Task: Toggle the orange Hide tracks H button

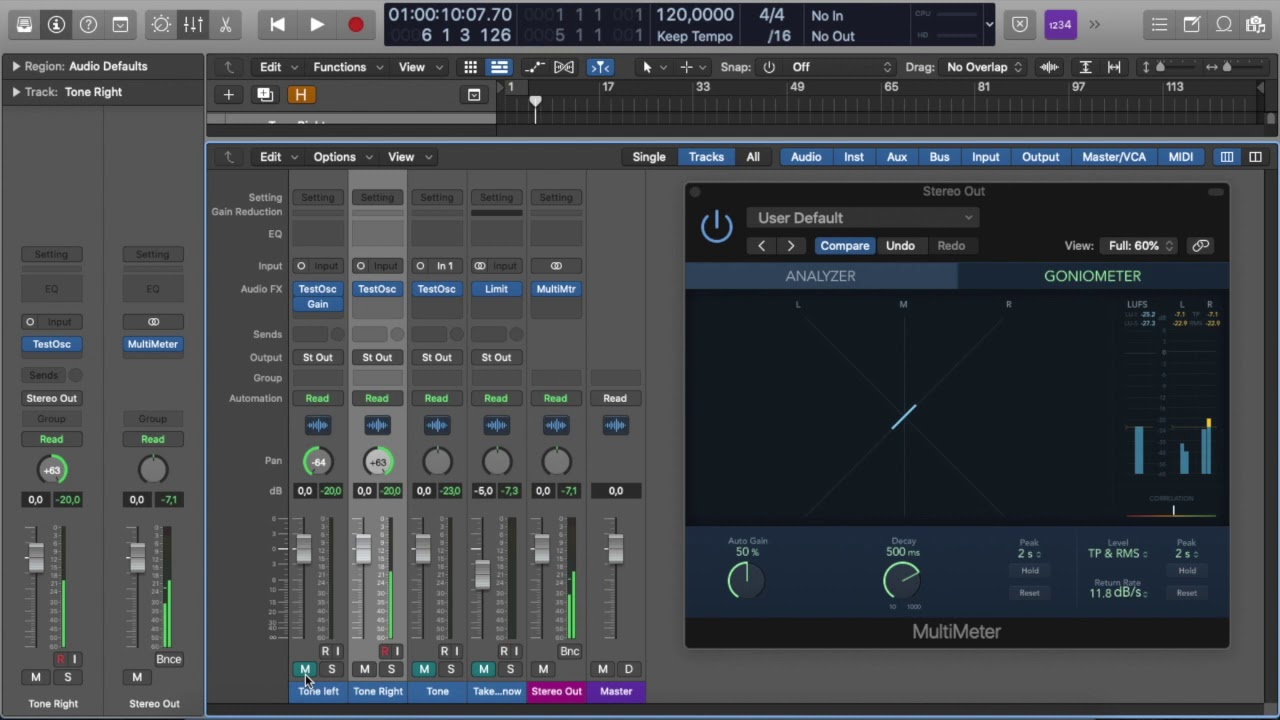Action: coord(301,95)
